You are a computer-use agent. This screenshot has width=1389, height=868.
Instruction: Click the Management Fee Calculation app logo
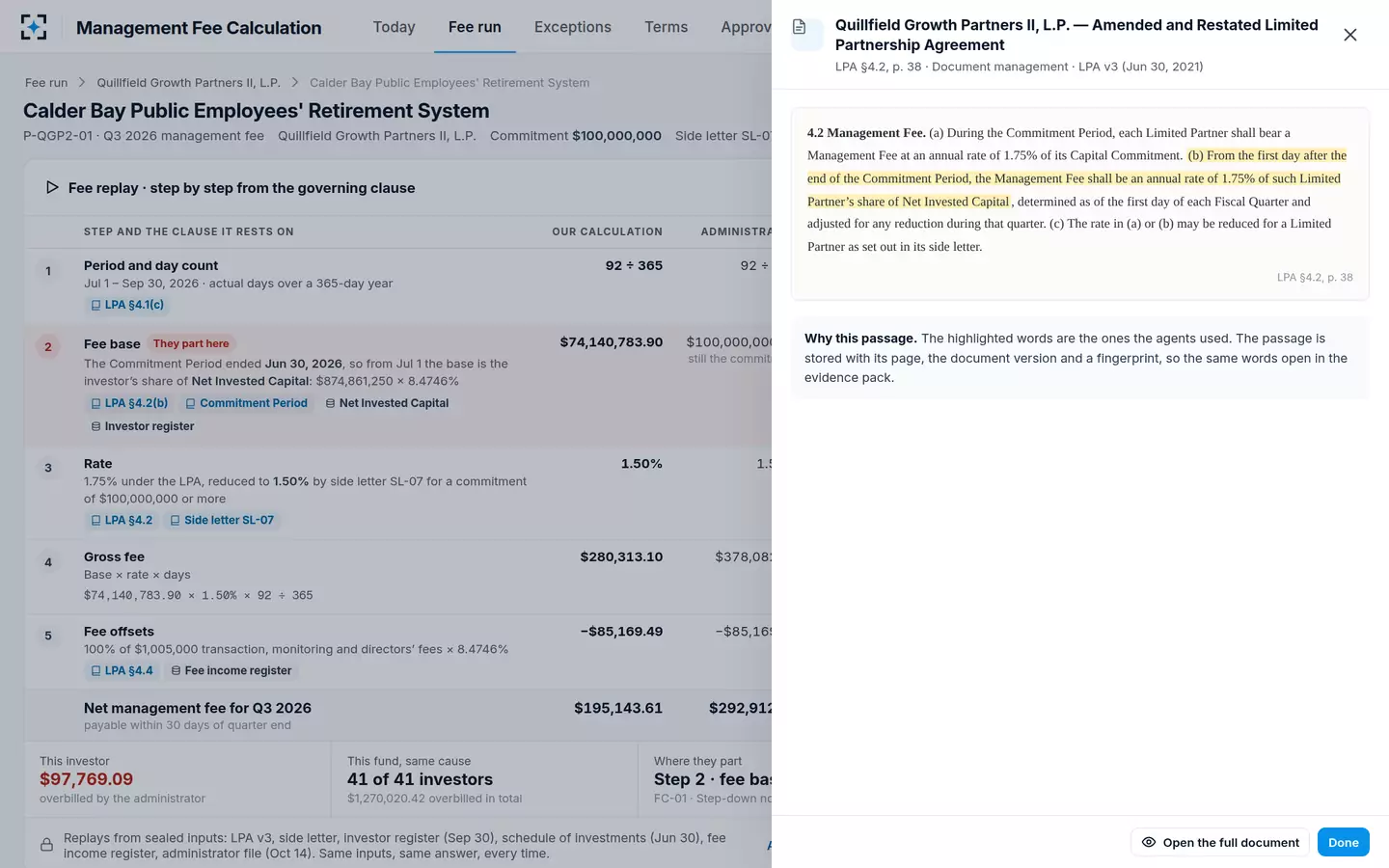(34, 27)
